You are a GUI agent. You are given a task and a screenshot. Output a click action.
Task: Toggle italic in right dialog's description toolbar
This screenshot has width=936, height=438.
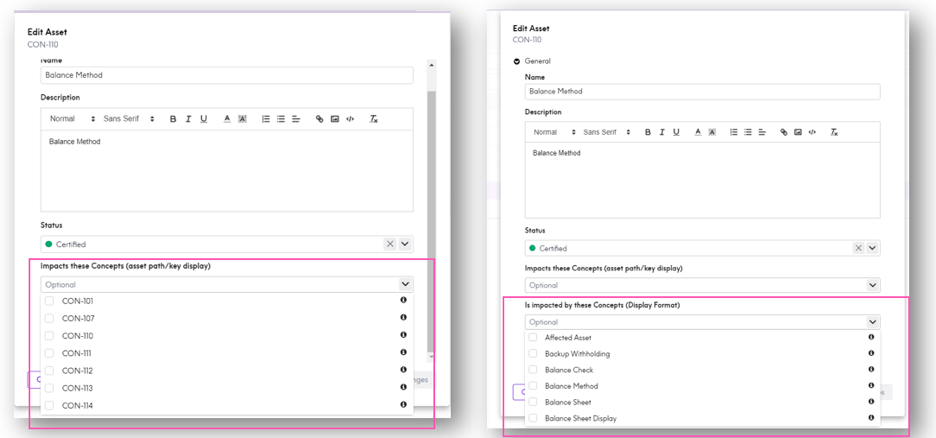click(662, 132)
